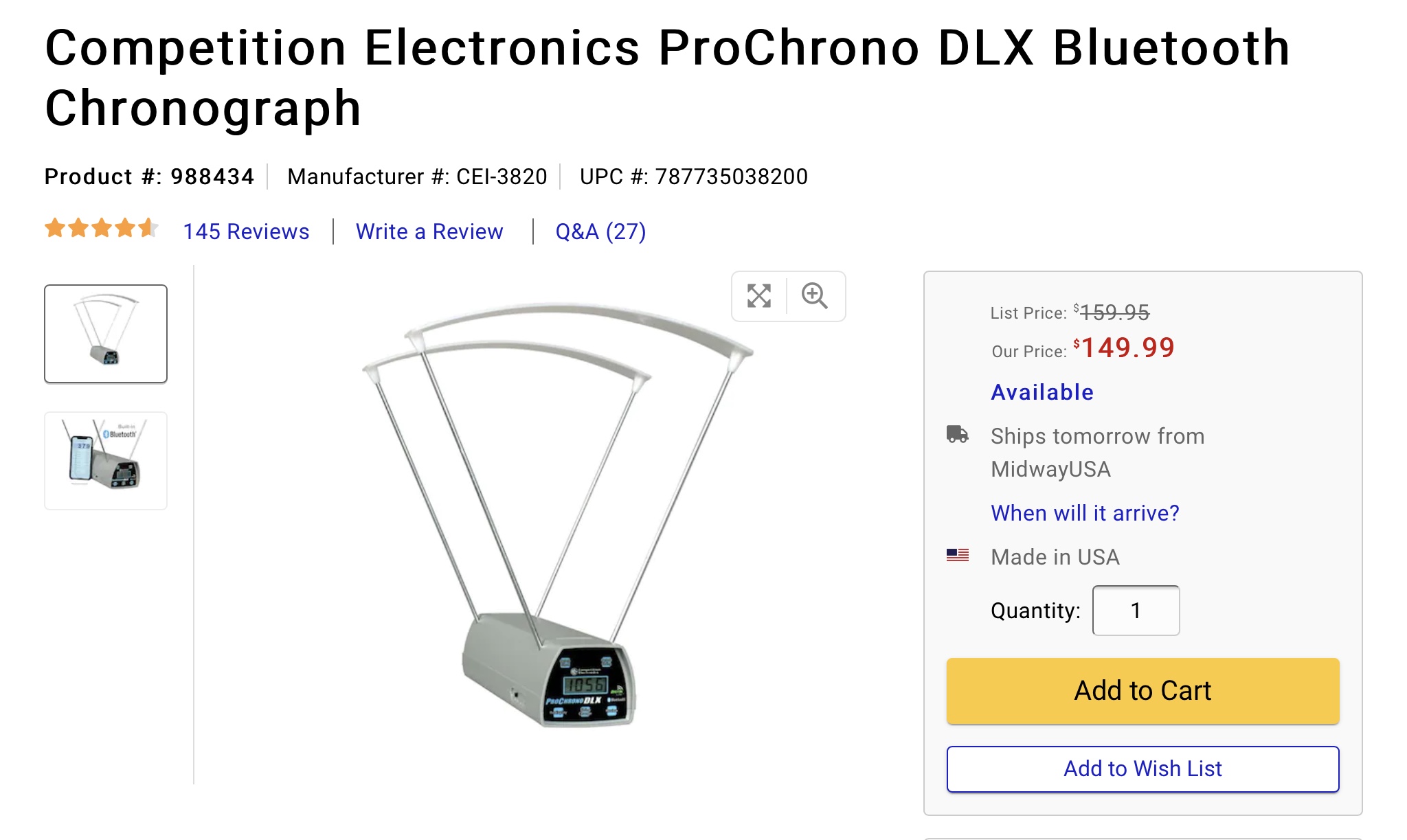Click the product title heading
The image size is (1407, 840).
coord(667,78)
